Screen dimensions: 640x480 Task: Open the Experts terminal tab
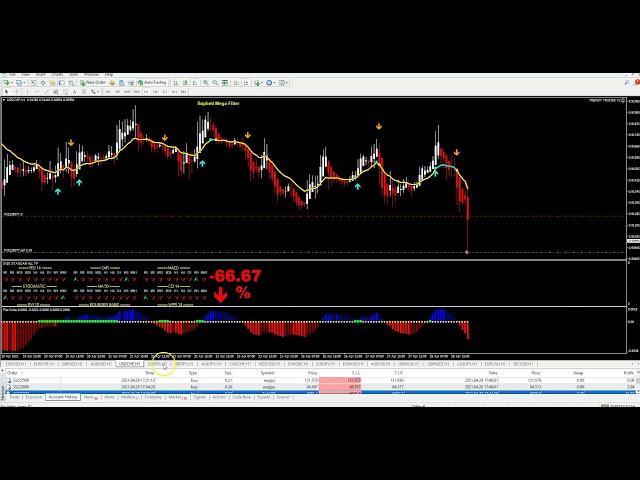click(264, 397)
